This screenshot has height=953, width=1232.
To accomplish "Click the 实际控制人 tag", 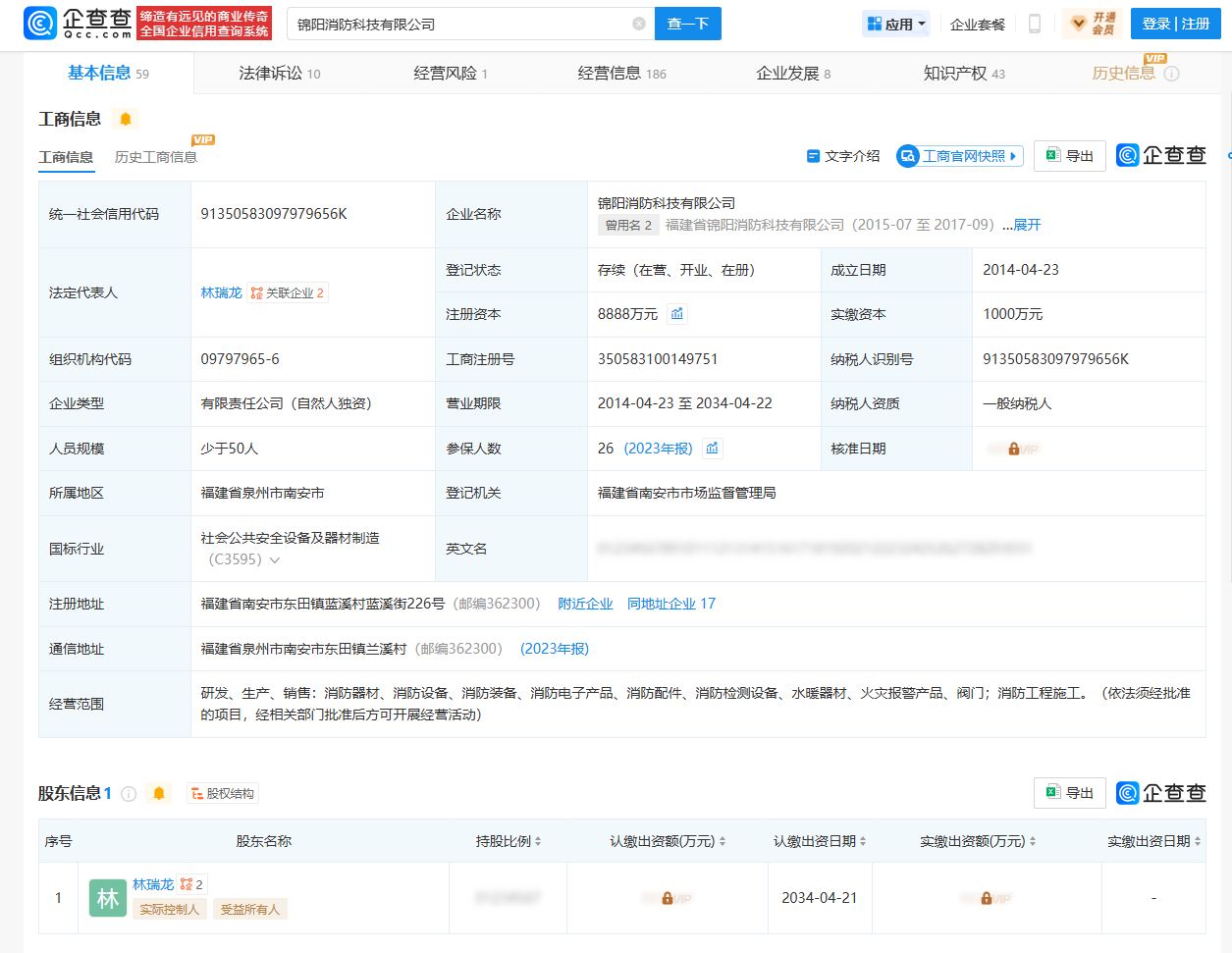I will [x=169, y=910].
